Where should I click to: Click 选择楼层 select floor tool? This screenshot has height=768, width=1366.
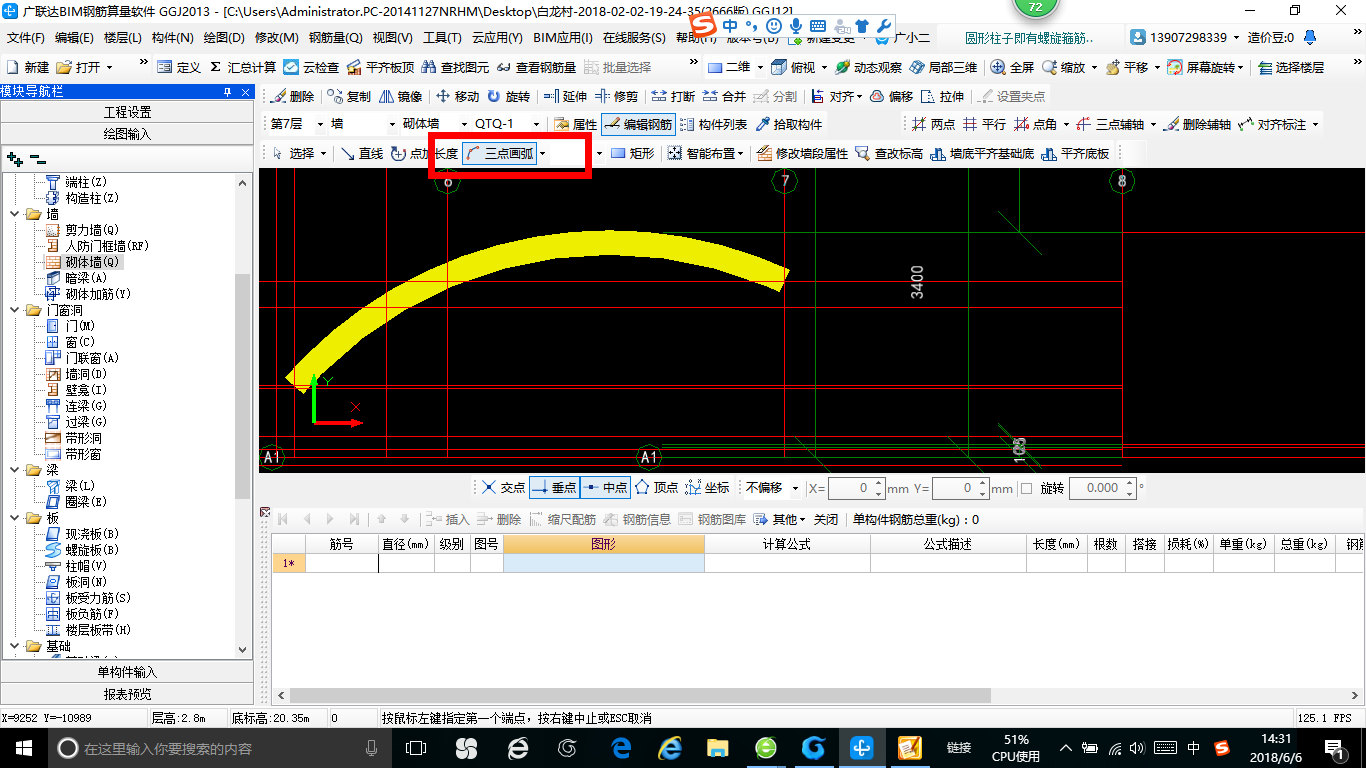coord(1290,67)
